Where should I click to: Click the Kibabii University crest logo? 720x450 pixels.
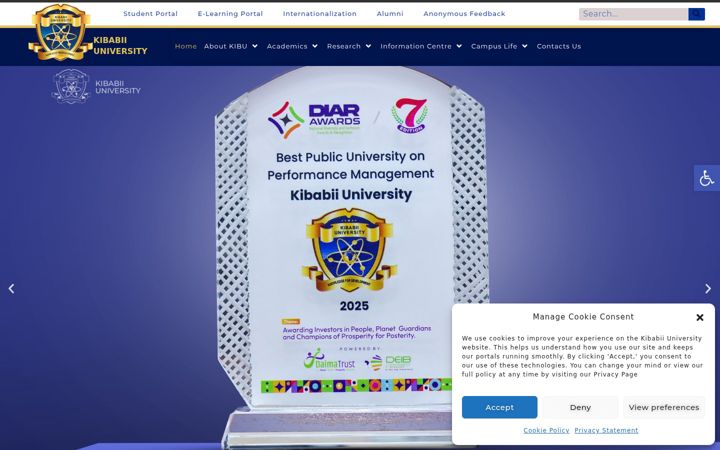(60, 32)
